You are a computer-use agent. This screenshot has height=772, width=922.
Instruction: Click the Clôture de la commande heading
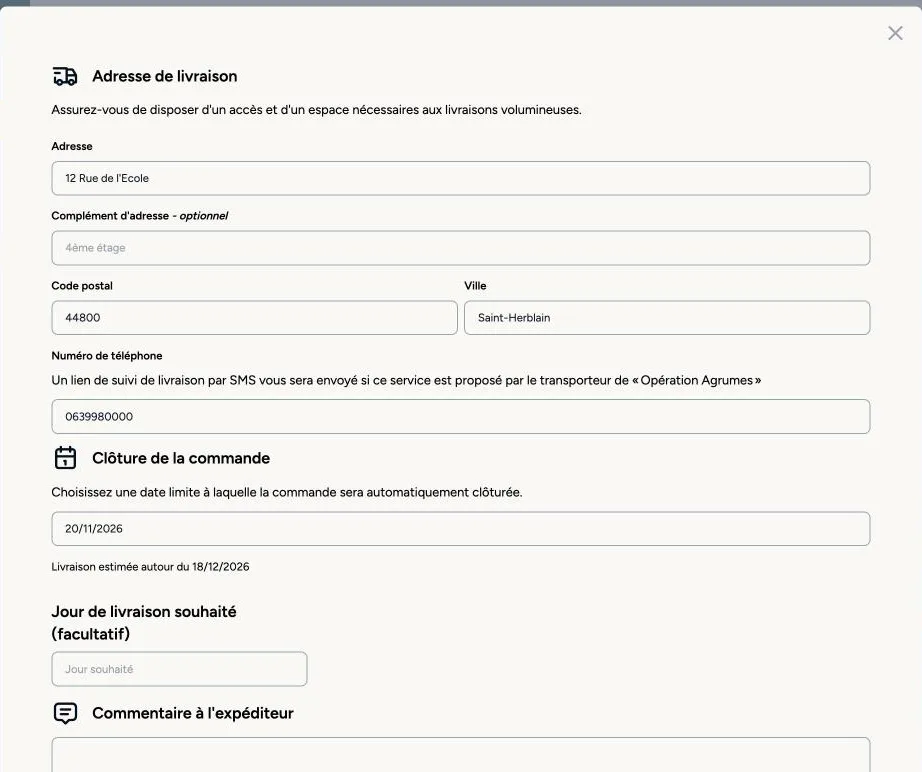(x=181, y=458)
